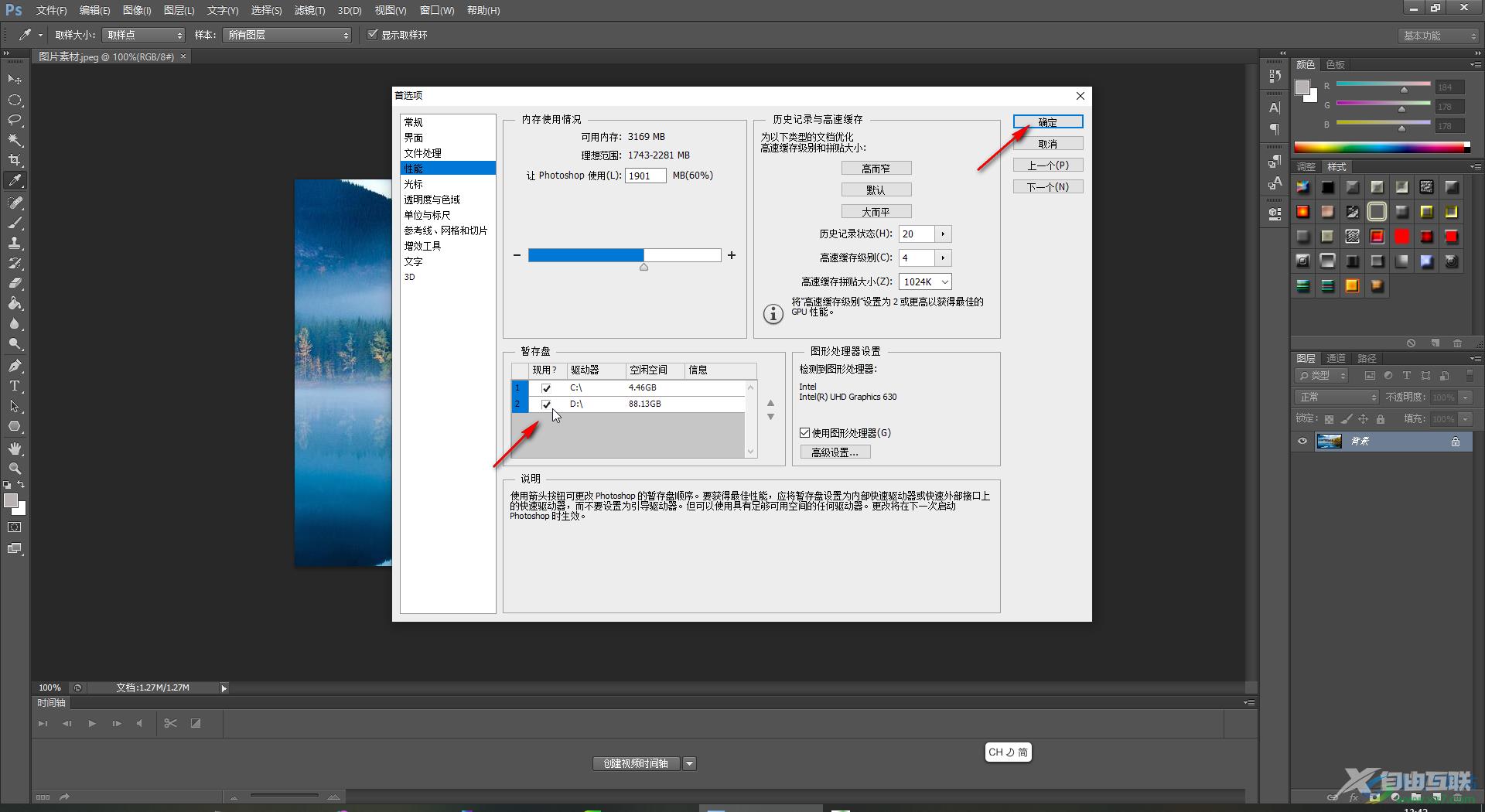Switch to the Channels tab
This screenshot has width=1485, height=812.
coord(1336,358)
